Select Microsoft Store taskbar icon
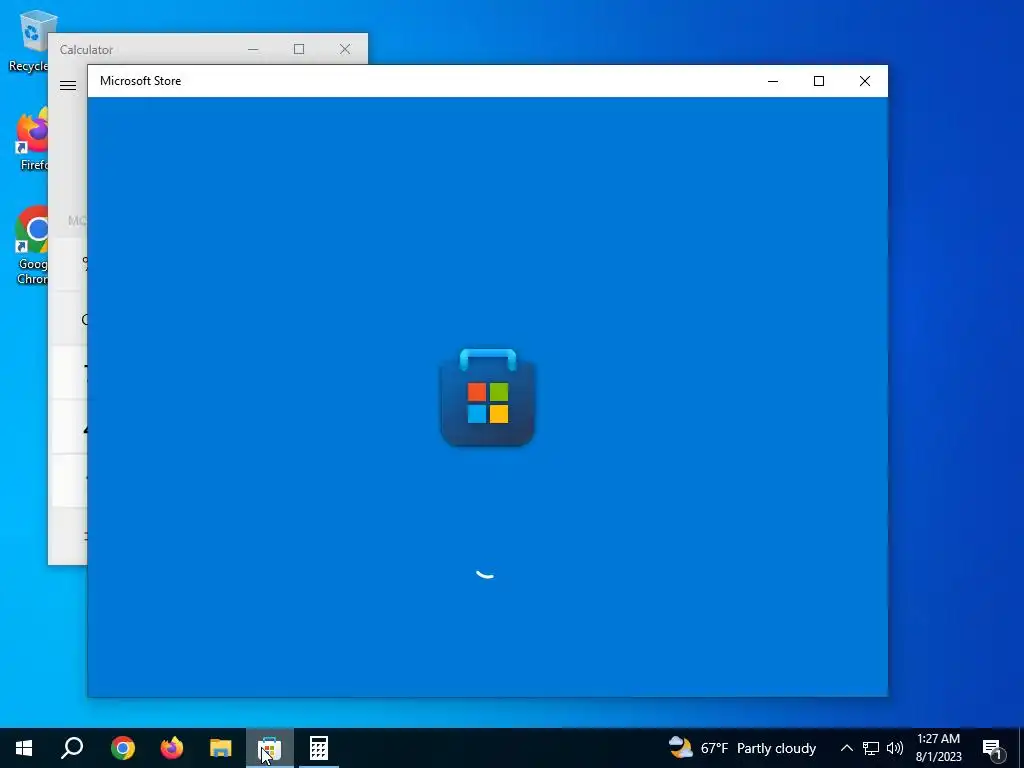This screenshot has height=768, width=1024. coord(270,748)
